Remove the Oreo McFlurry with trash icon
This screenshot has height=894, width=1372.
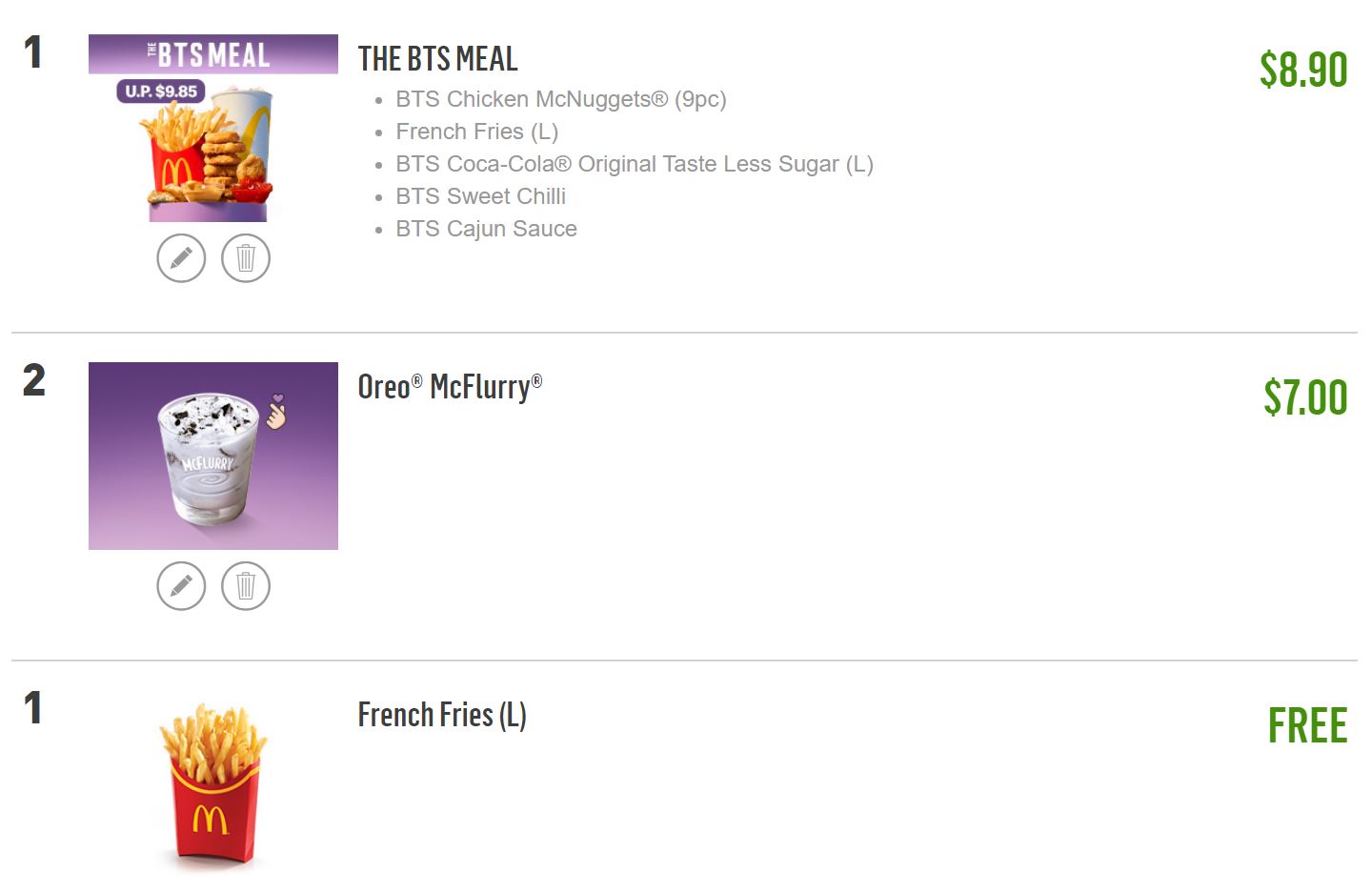point(246,585)
